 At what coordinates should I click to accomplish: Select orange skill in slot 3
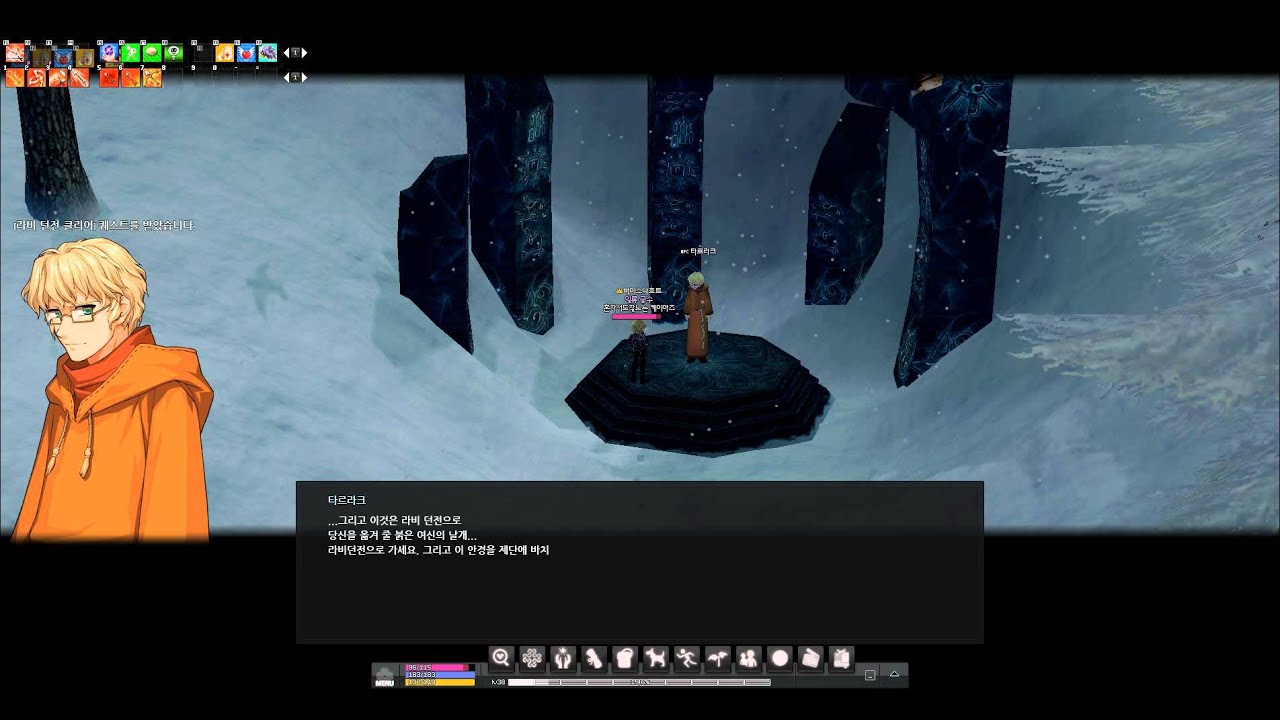[x=58, y=78]
